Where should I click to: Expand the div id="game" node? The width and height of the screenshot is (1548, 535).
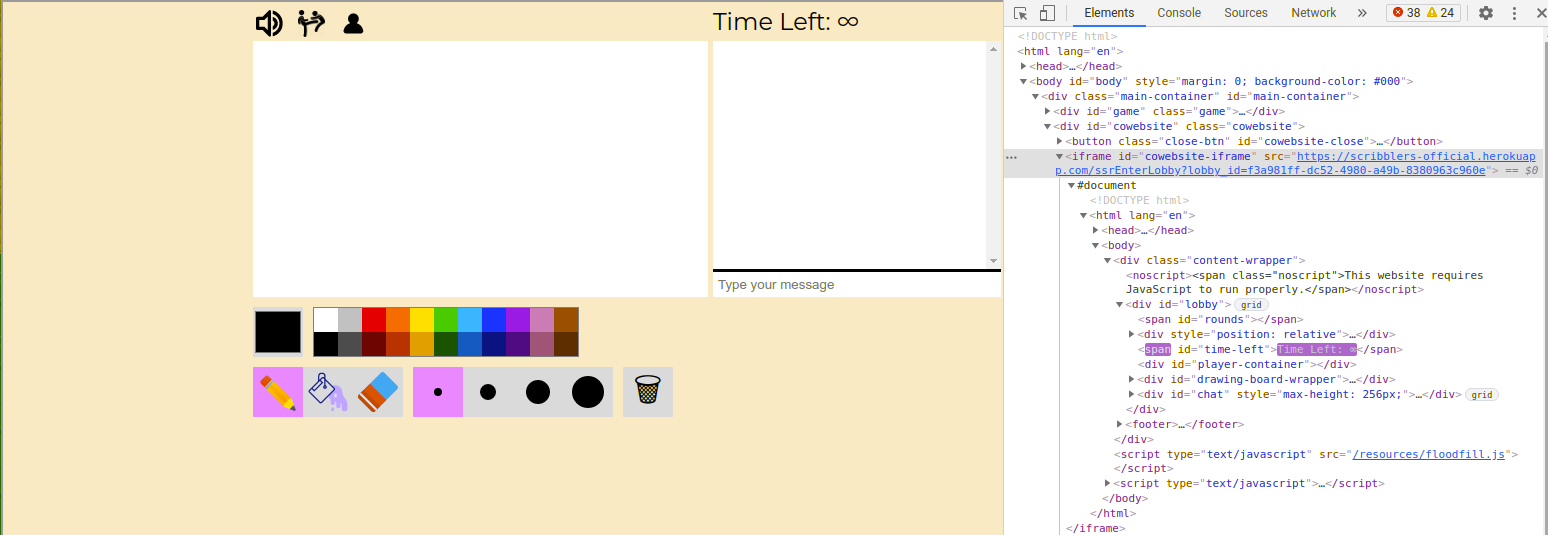click(x=1047, y=111)
